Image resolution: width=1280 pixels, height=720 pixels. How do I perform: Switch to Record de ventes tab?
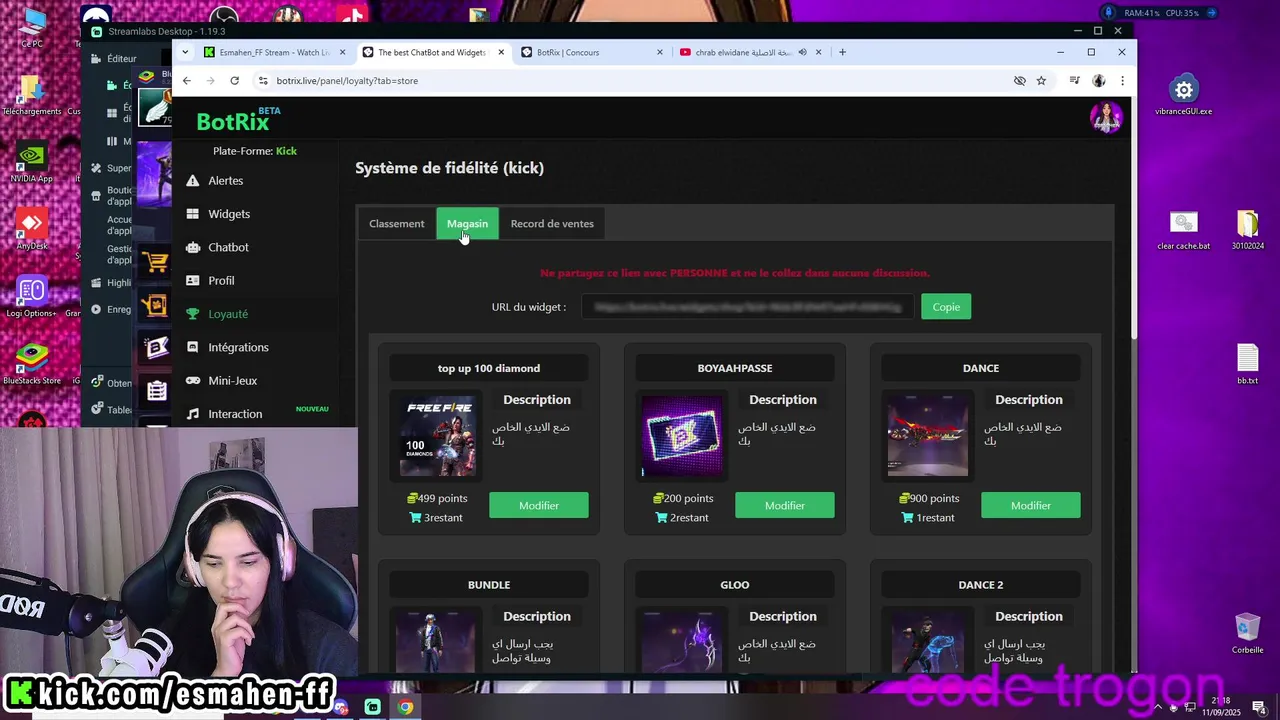click(552, 224)
